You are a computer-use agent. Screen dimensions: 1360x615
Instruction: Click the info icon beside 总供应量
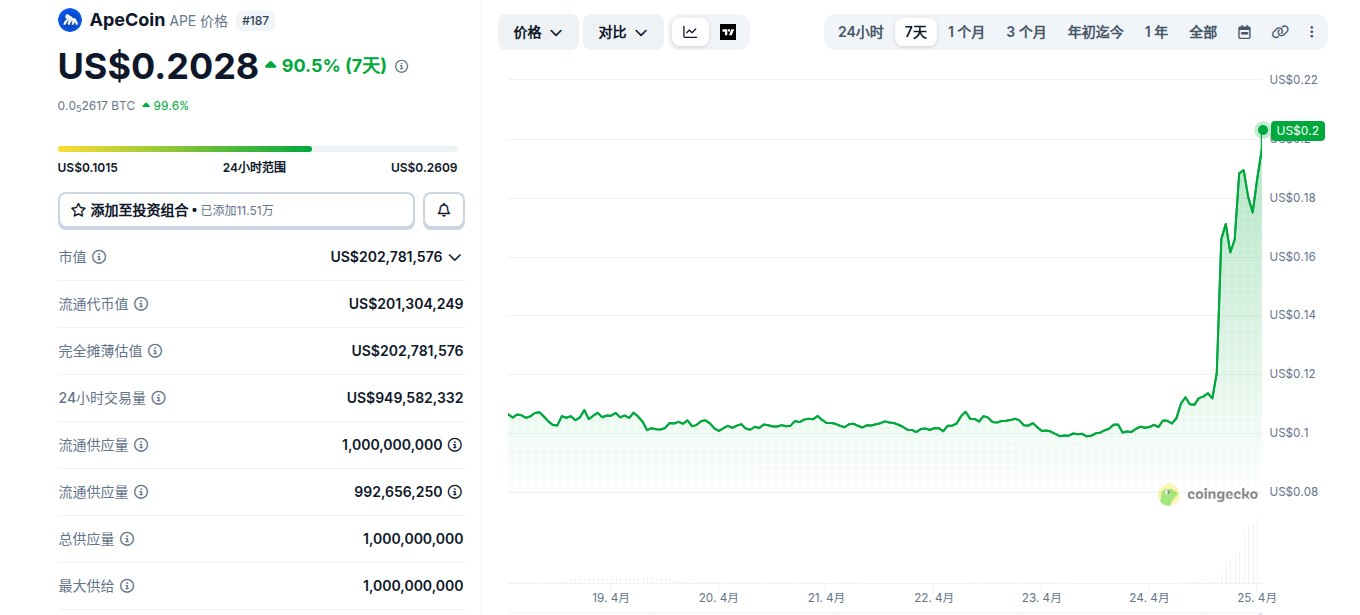point(127,539)
